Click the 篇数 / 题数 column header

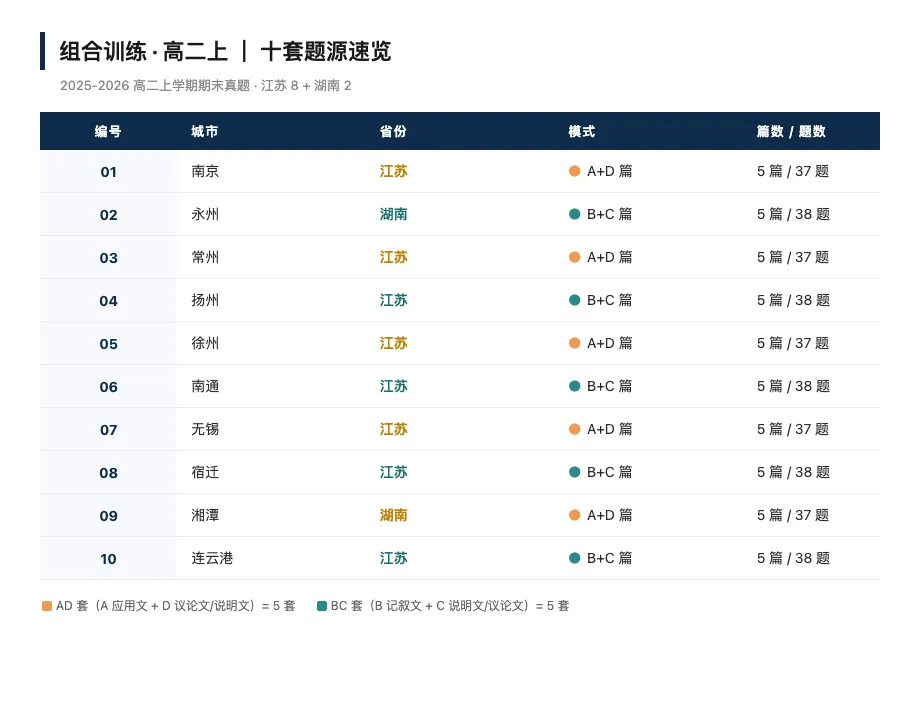coord(791,131)
